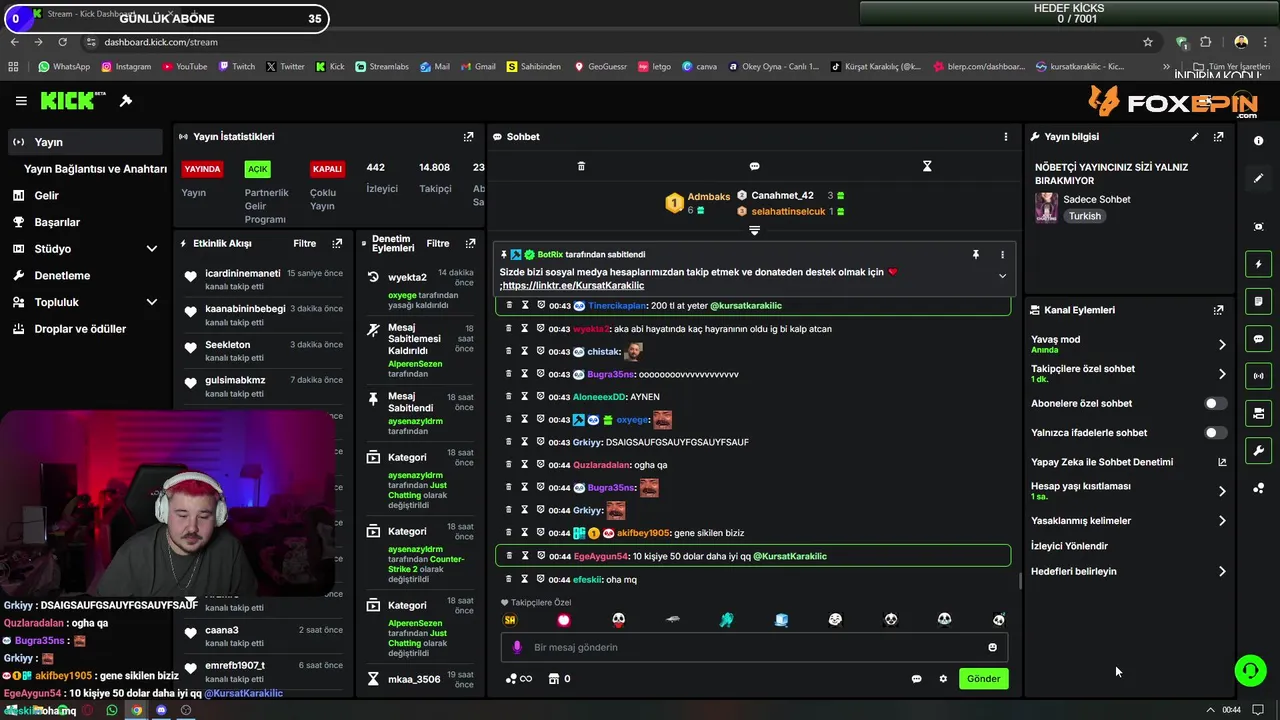Viewport: 1280px width, 720px height.
Task: Click the lightning bolt icon in right sidebar
Action: 1258,265
